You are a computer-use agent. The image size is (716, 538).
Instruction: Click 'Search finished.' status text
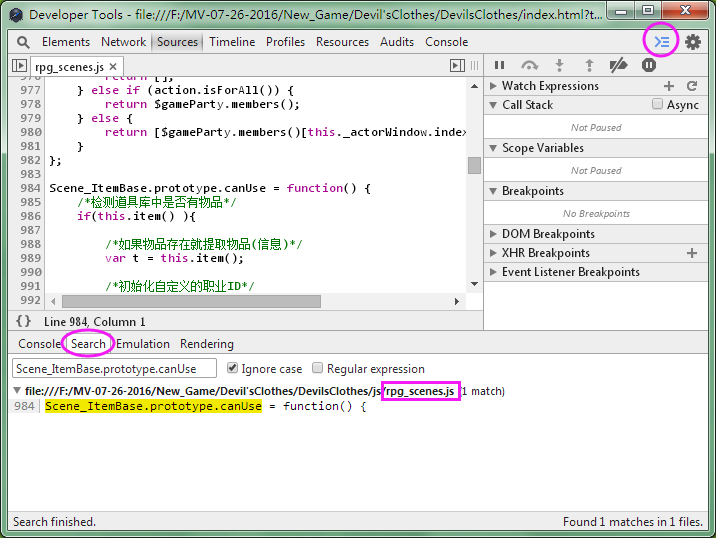54,522
